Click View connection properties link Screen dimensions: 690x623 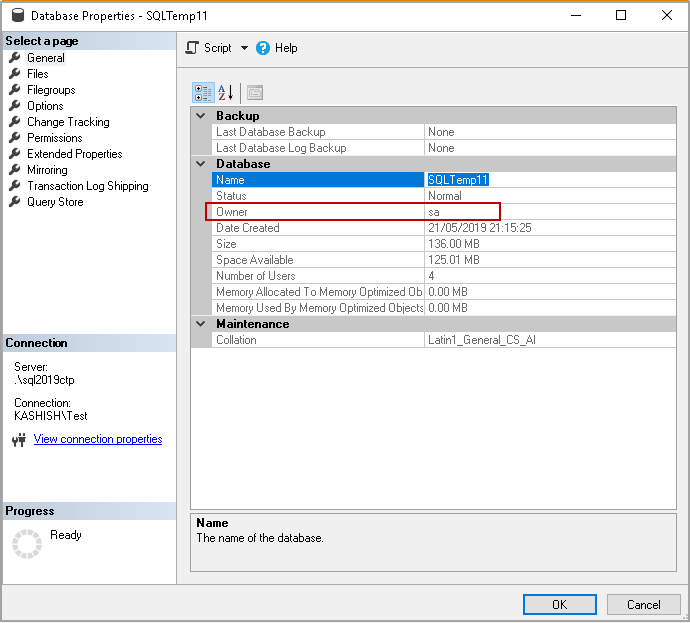point(98,439)
